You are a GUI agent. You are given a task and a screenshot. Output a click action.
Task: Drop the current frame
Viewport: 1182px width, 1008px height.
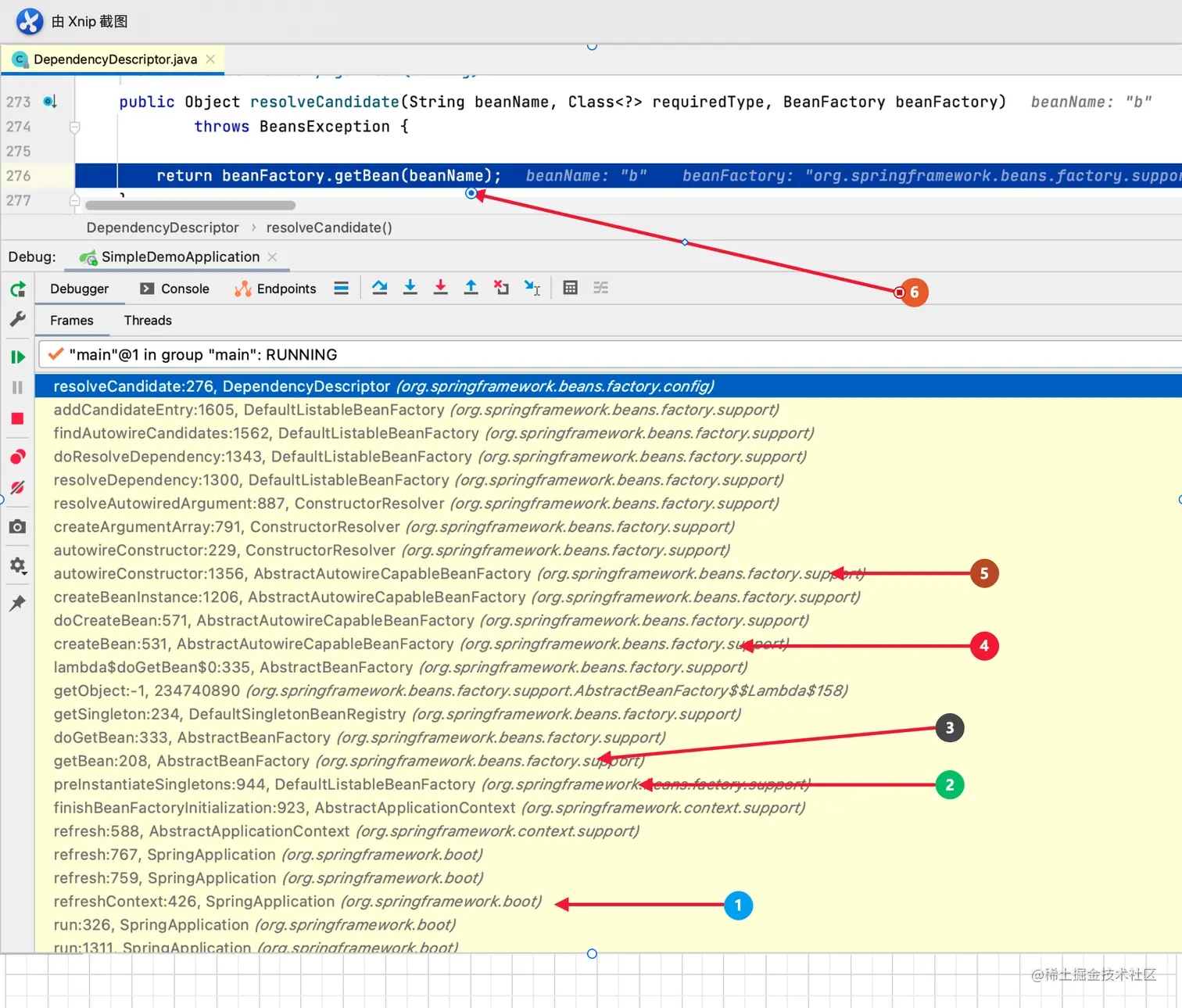(x=502, y=288)
